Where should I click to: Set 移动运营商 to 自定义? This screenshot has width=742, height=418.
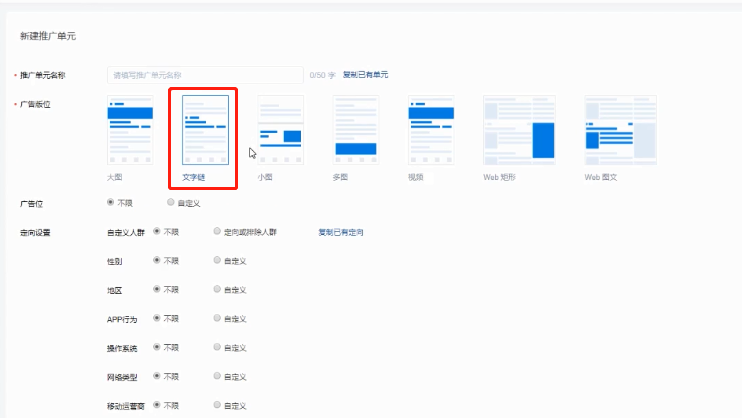click(217, 405)
